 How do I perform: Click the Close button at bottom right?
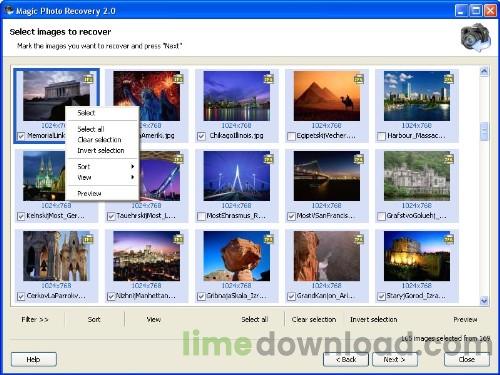coord(467,359)
